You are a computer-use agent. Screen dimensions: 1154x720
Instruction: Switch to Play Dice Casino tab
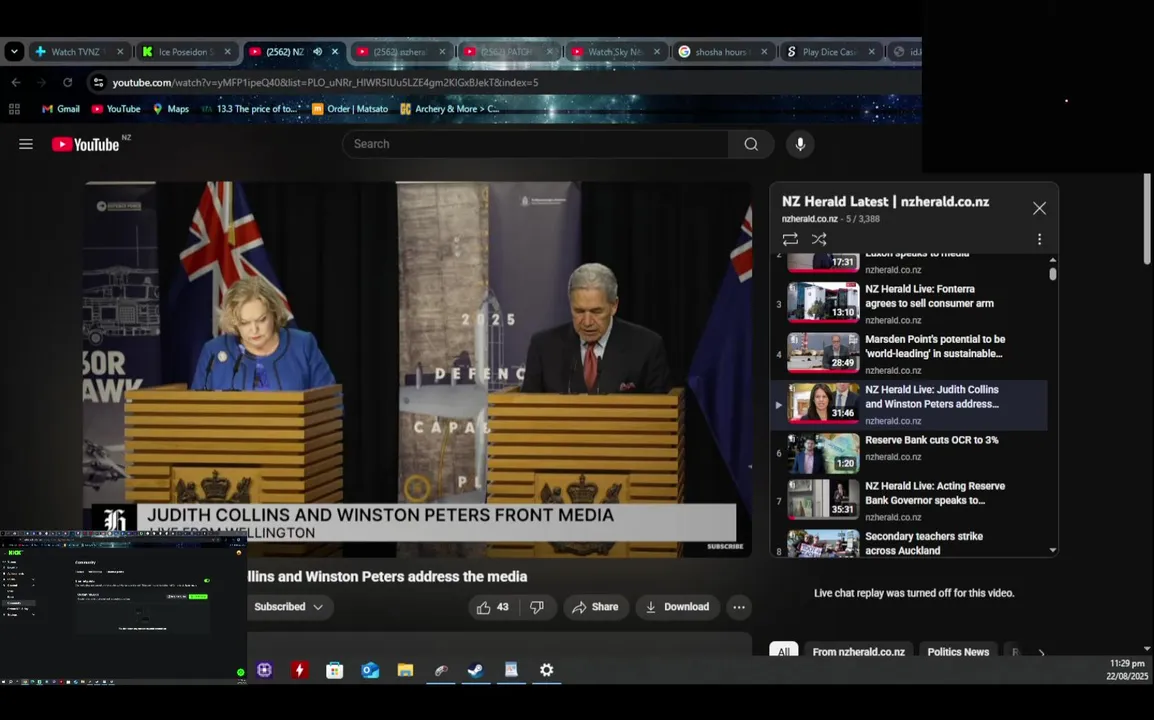coord(831,52)
